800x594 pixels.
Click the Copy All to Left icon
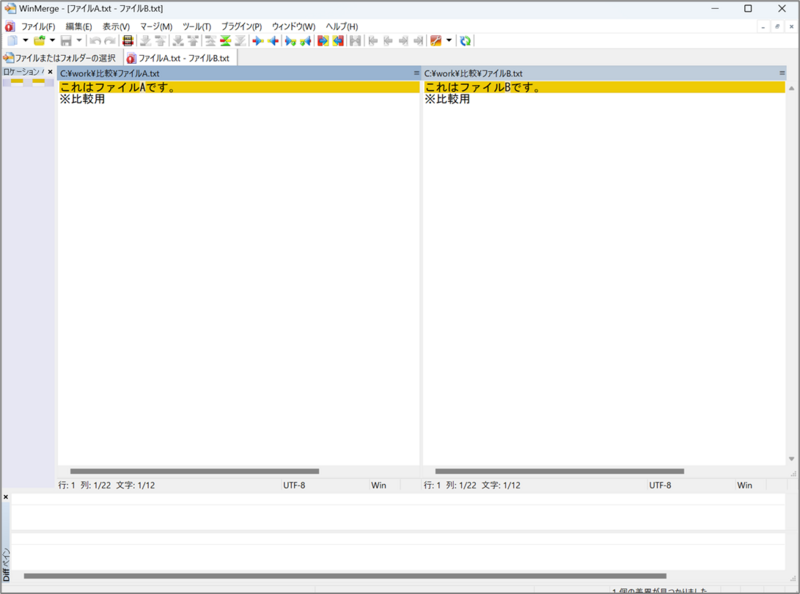(338, 41)
